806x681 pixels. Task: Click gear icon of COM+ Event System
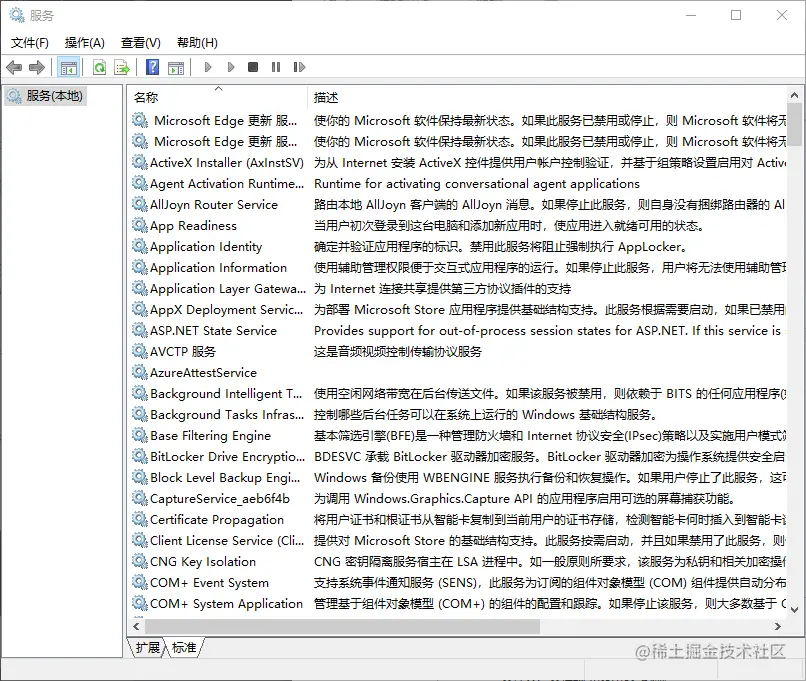pyautogui.click(x=140, y=582)
